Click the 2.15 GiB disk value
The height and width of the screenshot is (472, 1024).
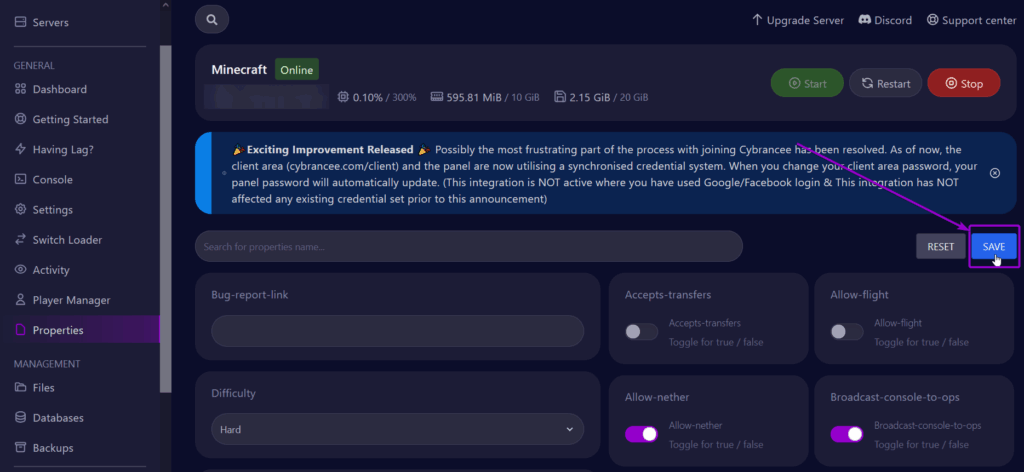(x=590, y=97)
